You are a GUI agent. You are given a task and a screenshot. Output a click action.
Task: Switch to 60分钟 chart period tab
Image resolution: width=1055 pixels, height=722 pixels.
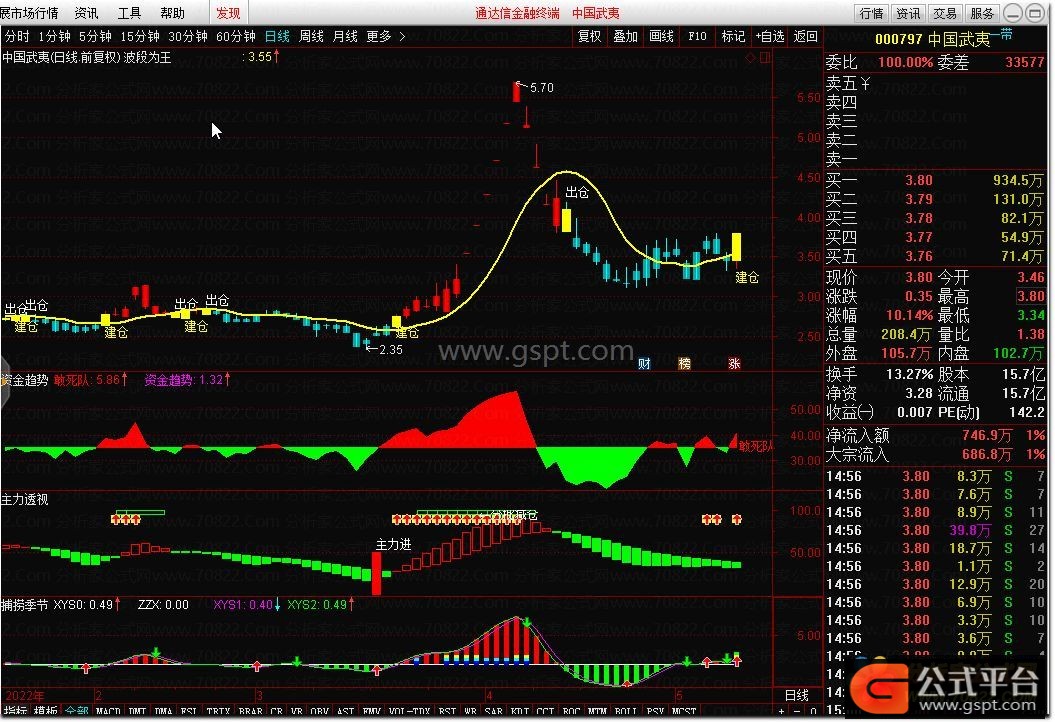click(x=236, y=36)
